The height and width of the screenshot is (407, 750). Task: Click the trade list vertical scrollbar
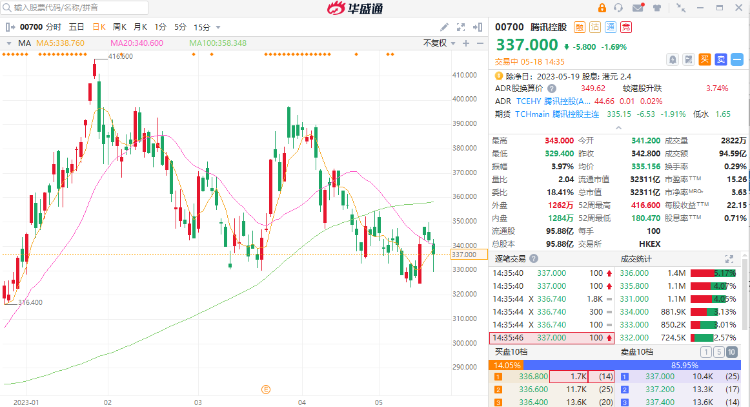pos(744,297)
